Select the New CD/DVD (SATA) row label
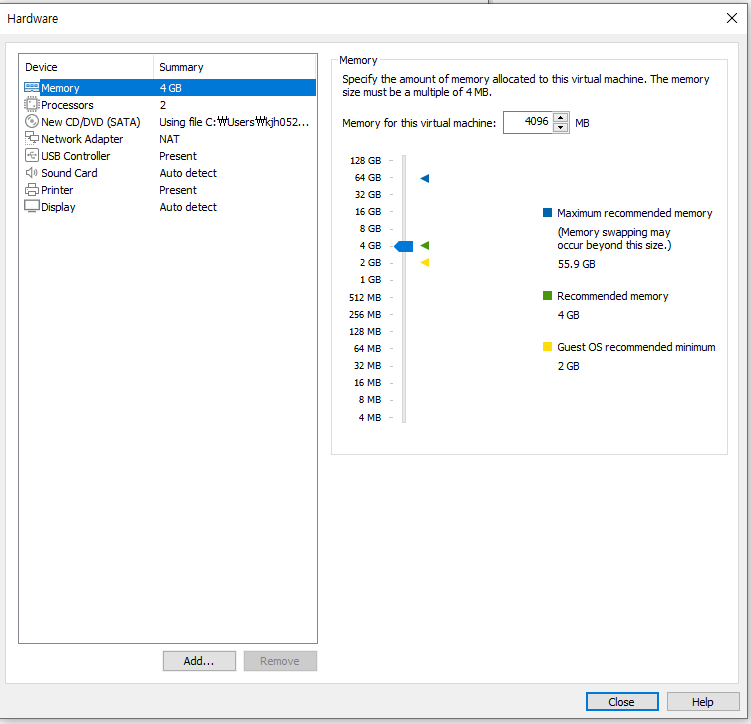The image size is (751, 724). pos(91,122)
